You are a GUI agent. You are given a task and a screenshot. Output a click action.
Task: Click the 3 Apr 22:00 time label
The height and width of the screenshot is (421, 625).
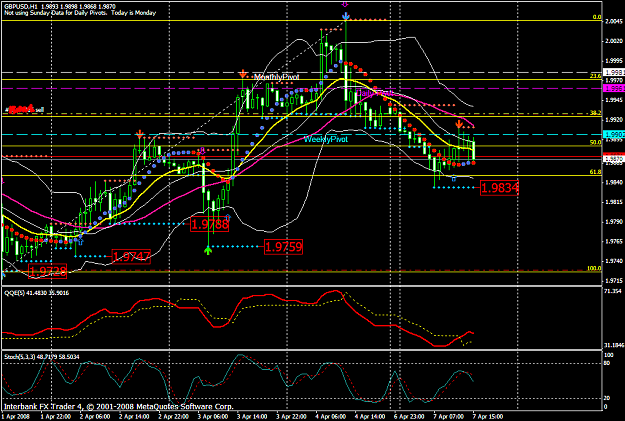[x=291, y=417]
